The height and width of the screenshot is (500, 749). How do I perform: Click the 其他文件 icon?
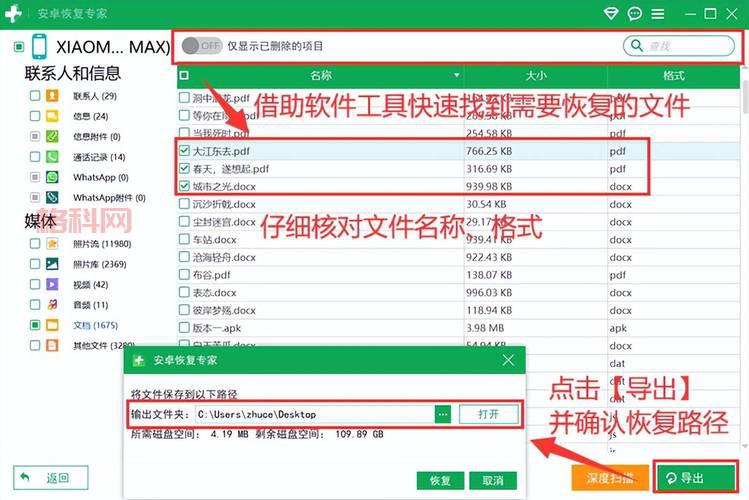[x=52, y=345]
